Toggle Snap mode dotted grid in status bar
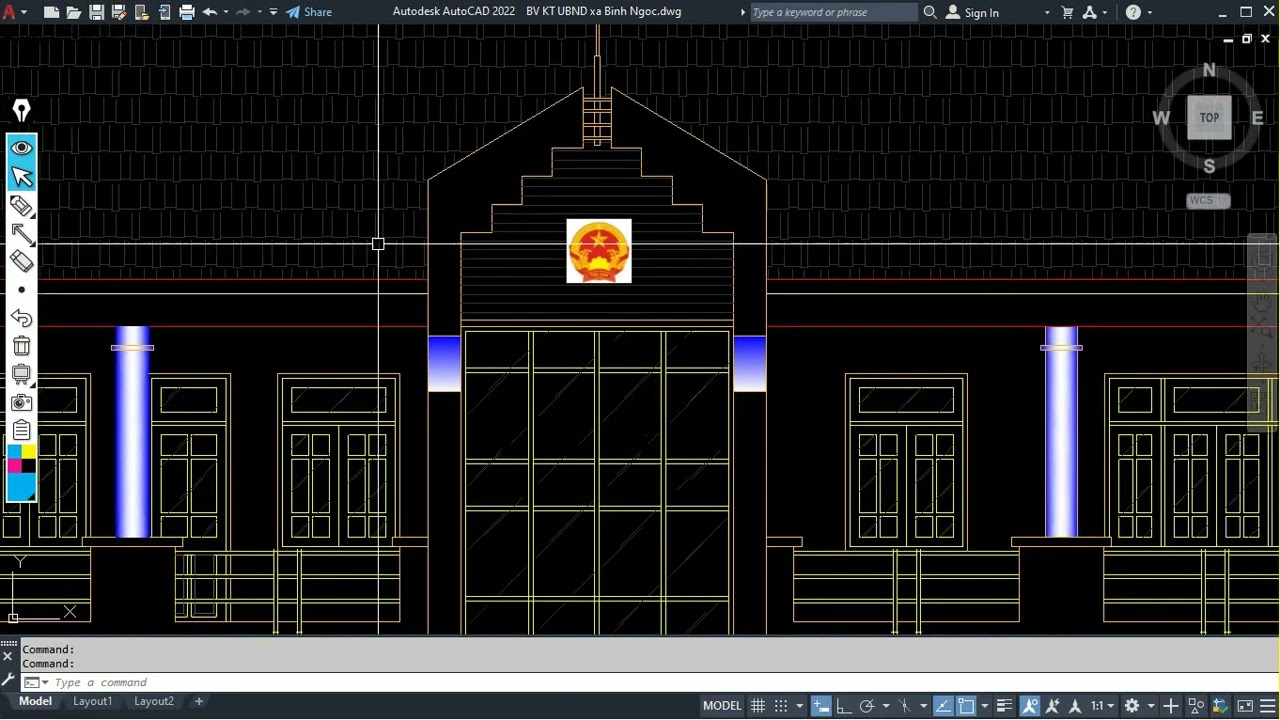 tap(781, 706)
